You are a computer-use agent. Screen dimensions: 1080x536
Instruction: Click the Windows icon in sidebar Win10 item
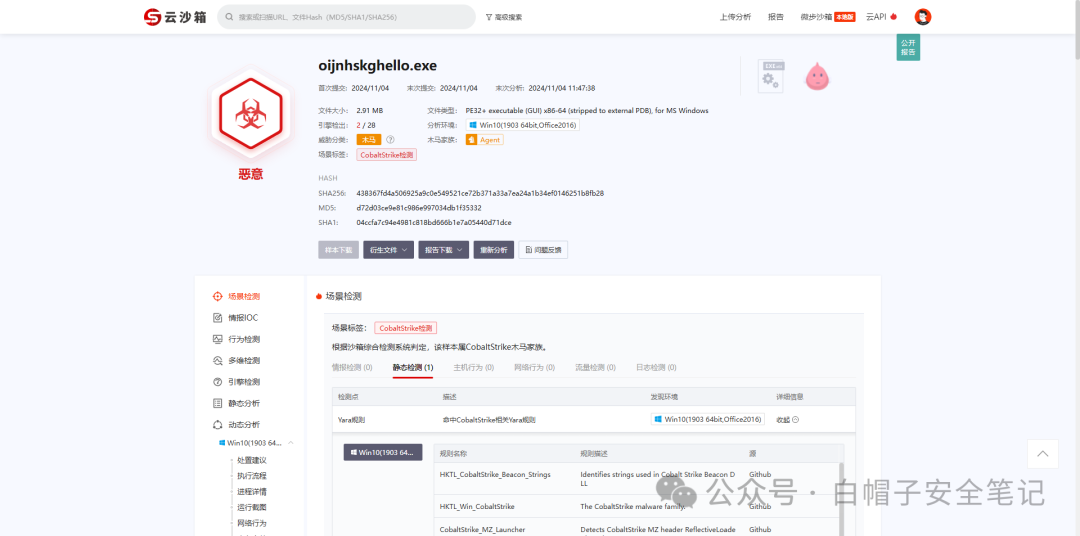[222, 442]
